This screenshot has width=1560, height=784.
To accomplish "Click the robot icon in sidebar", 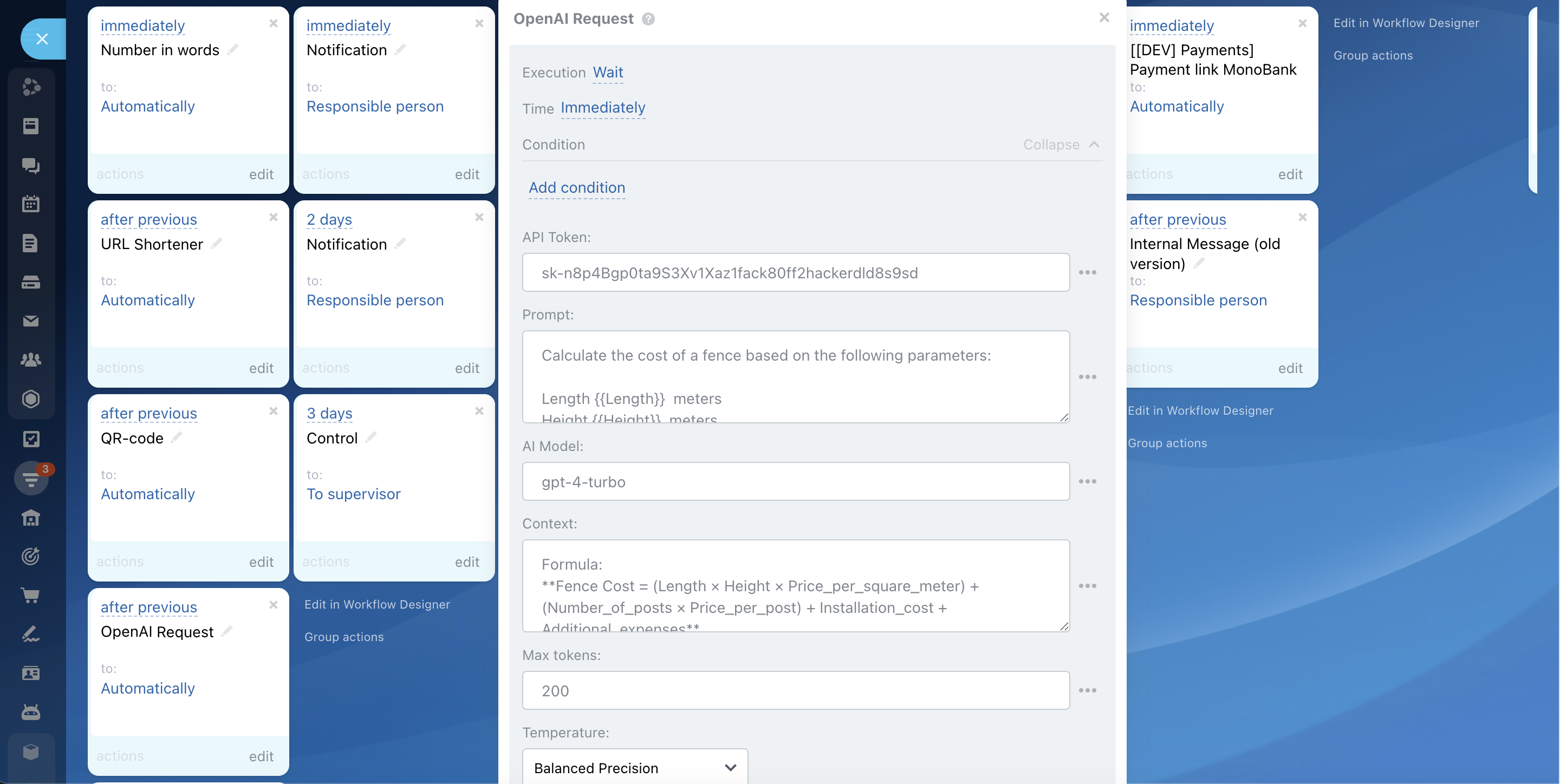I will coord(30,712).
